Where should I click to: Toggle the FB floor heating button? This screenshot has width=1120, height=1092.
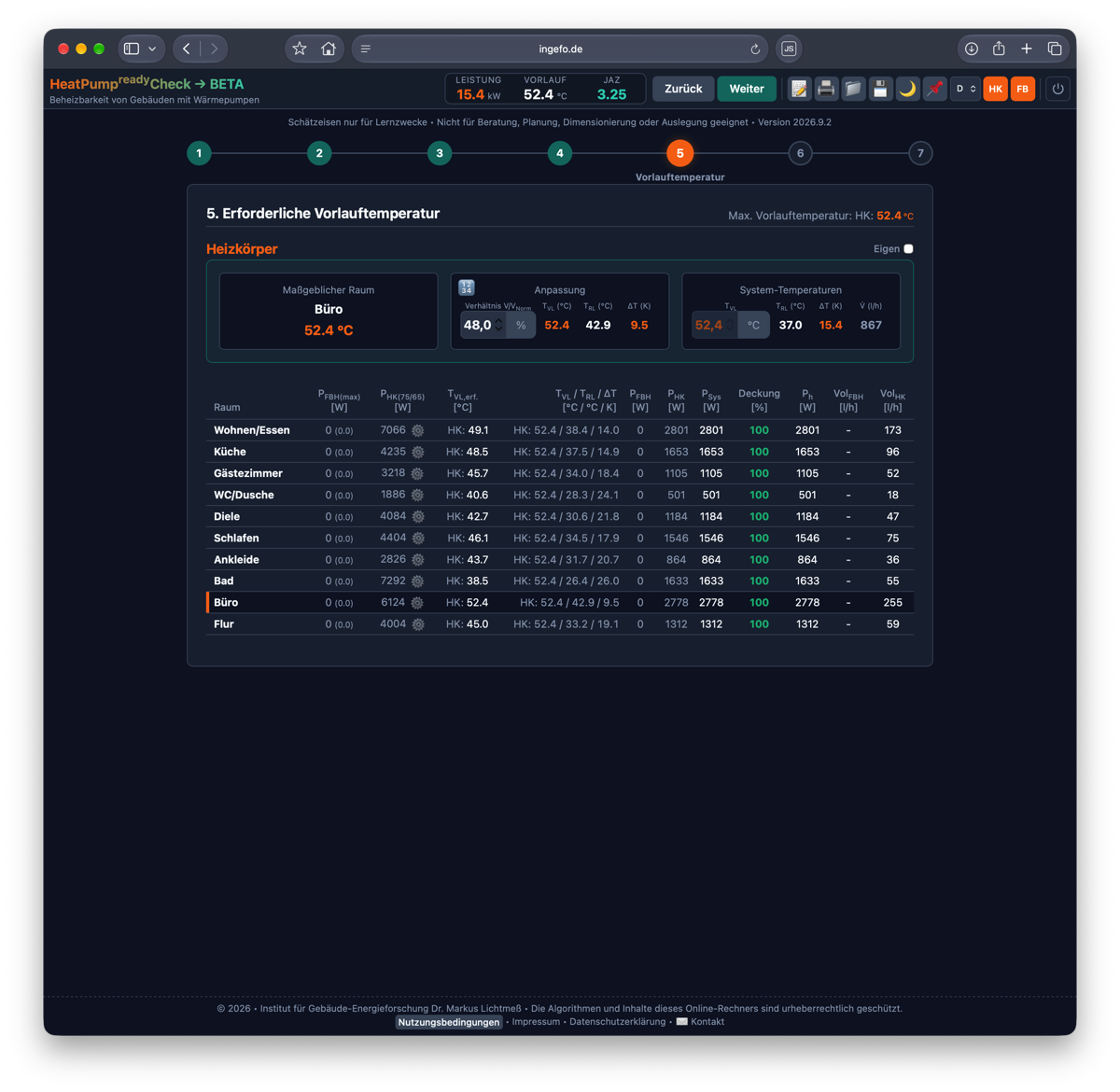pyautogui.click(x=1023, y=89)
